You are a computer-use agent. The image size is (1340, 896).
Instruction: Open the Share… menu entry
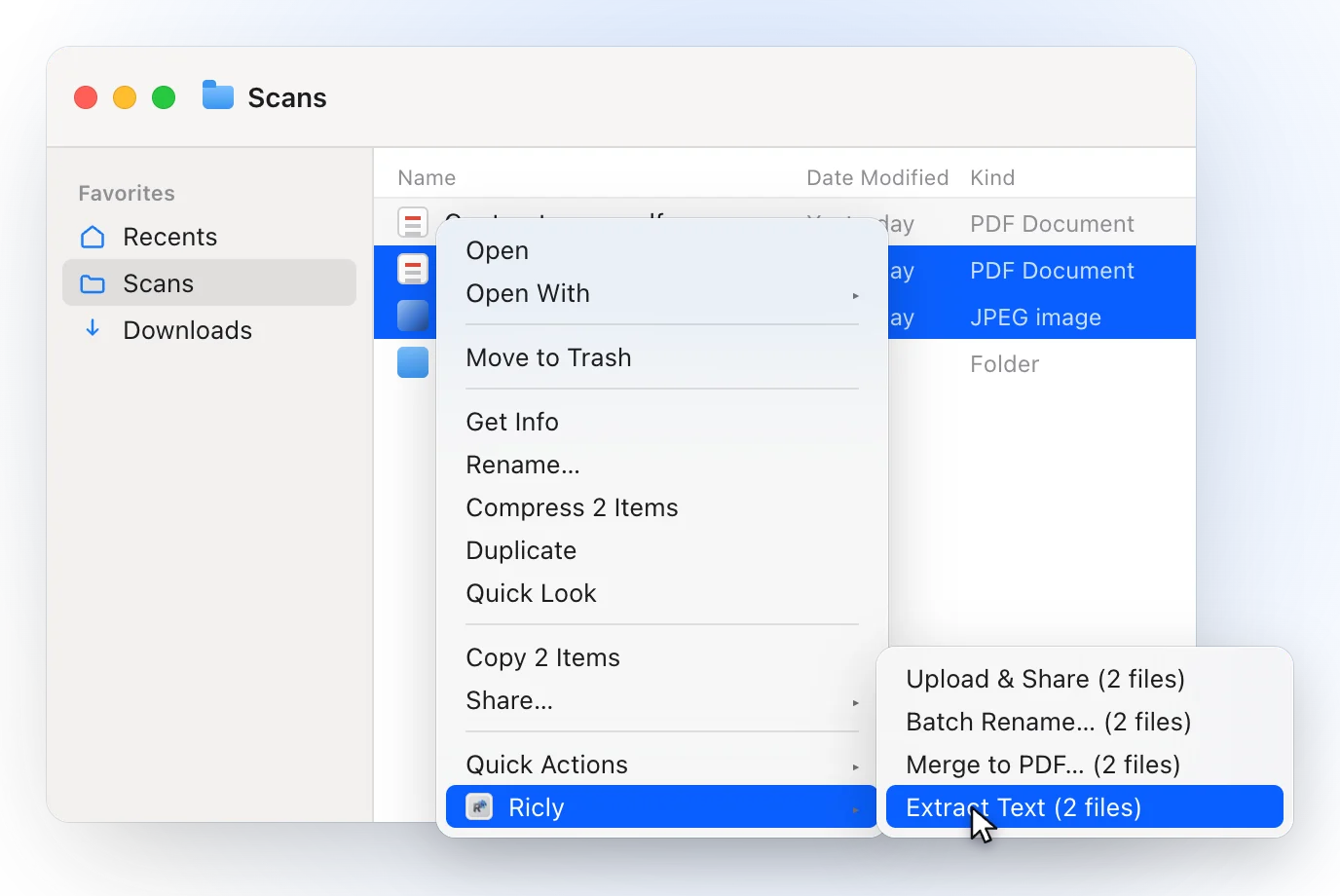click(x=662, y=700)
